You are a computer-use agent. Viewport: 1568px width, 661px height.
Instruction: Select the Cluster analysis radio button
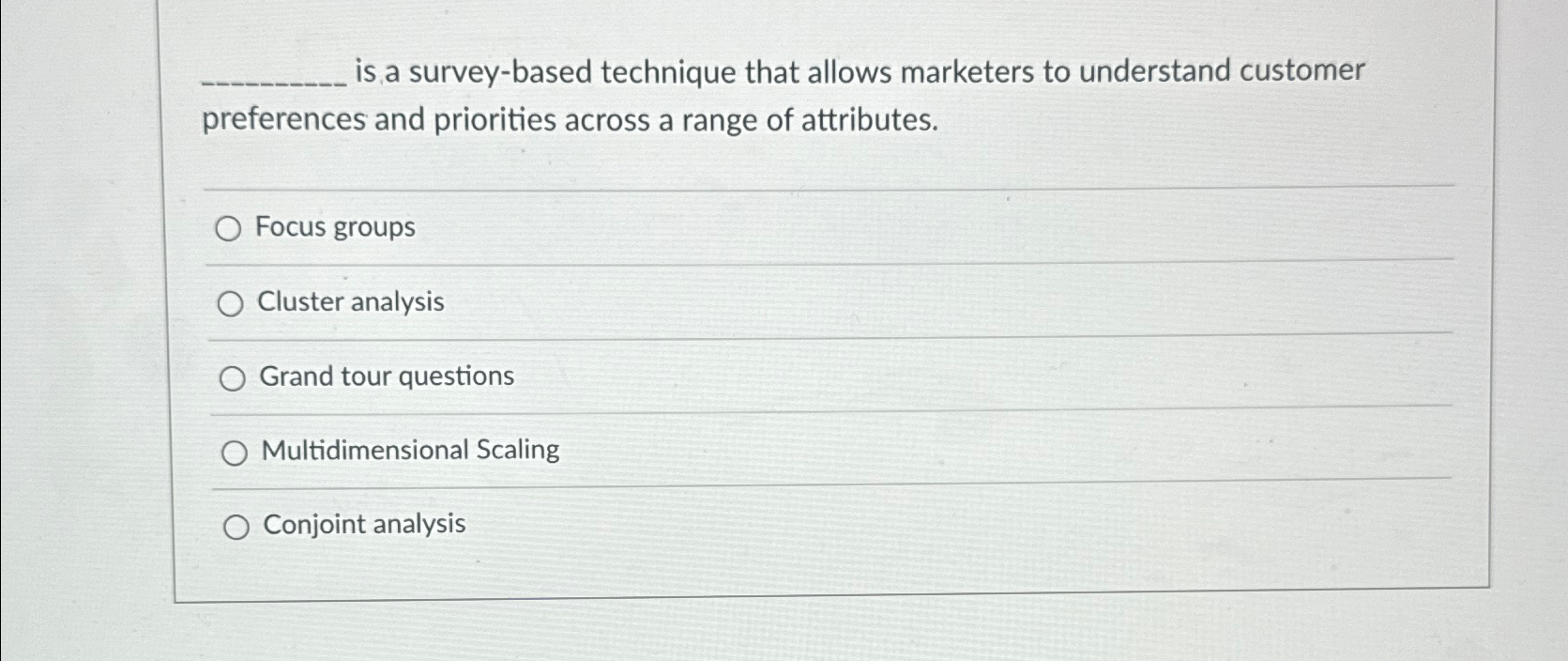click(229, 302)
